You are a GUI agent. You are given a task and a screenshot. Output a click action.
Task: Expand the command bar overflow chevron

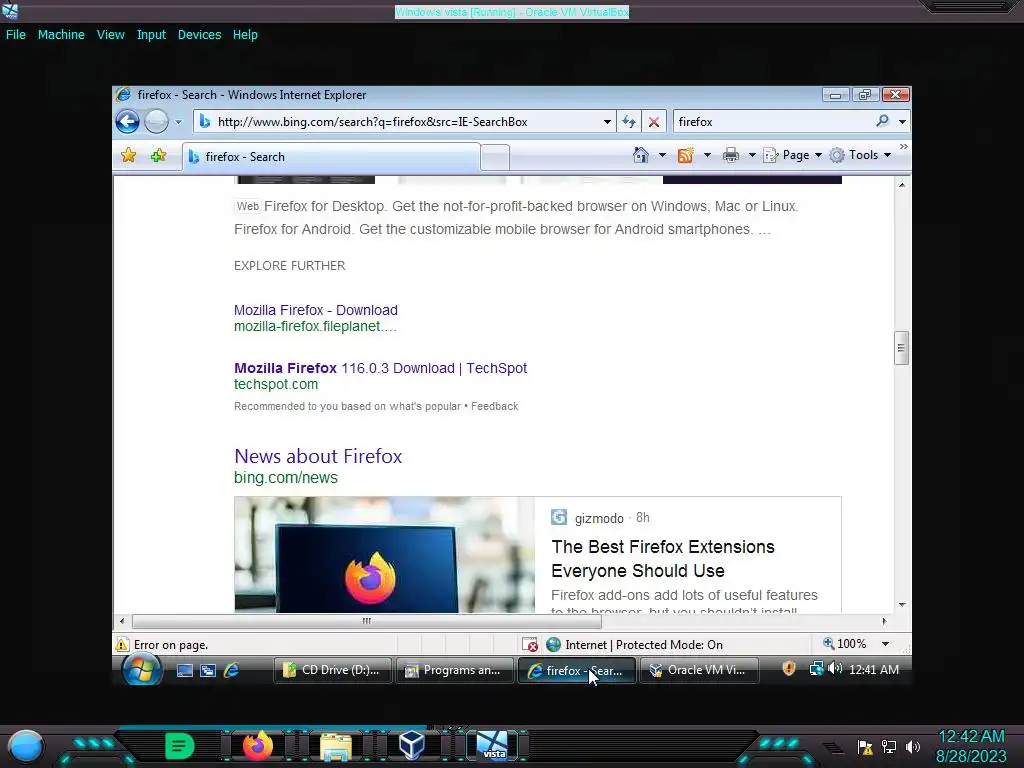coord(903,147)
